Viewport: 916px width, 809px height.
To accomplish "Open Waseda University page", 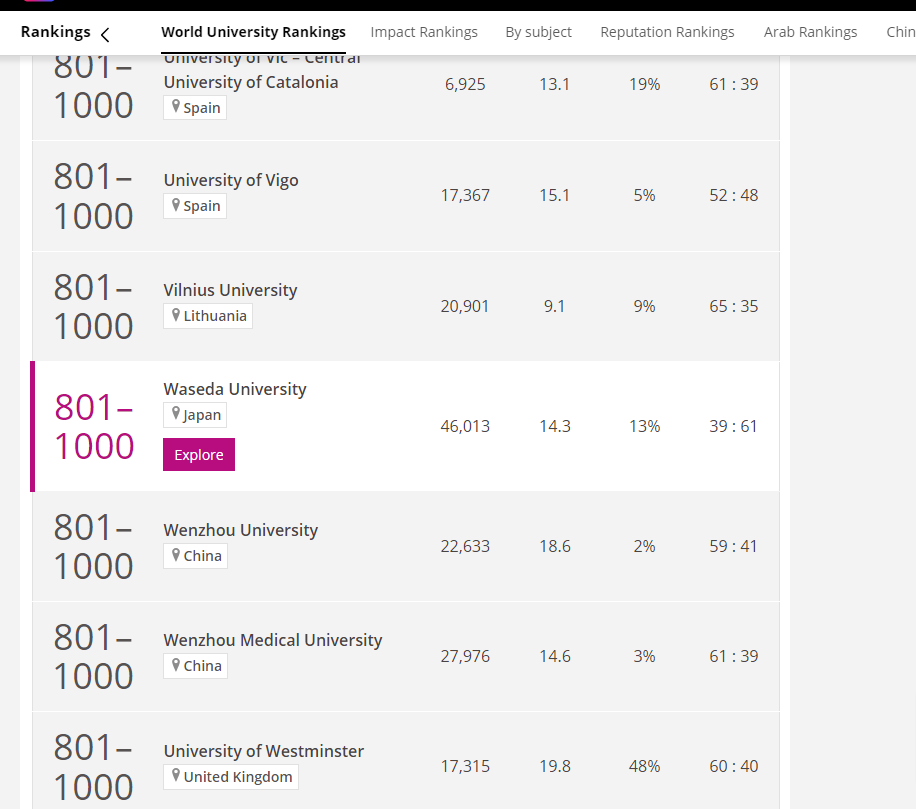I will pos(235,389).
